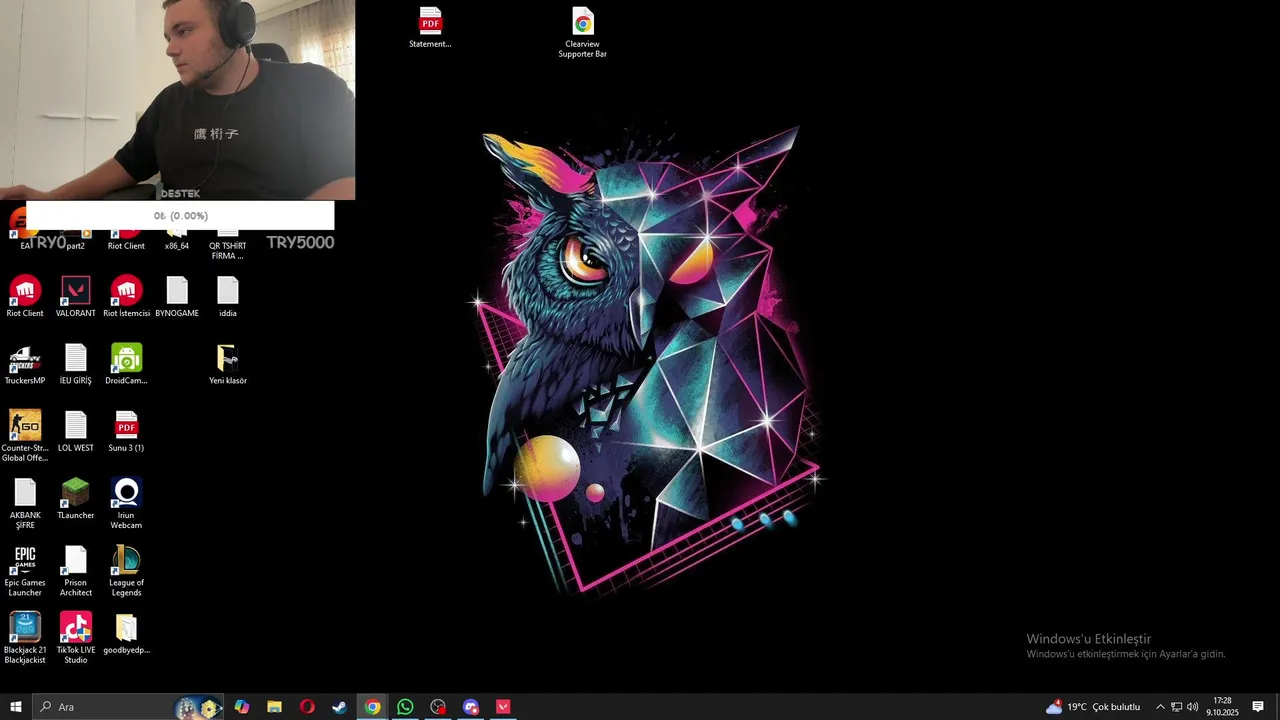1280x720 pixels.
Task: Open the search highlights image in search box
Action: (198, 707)
